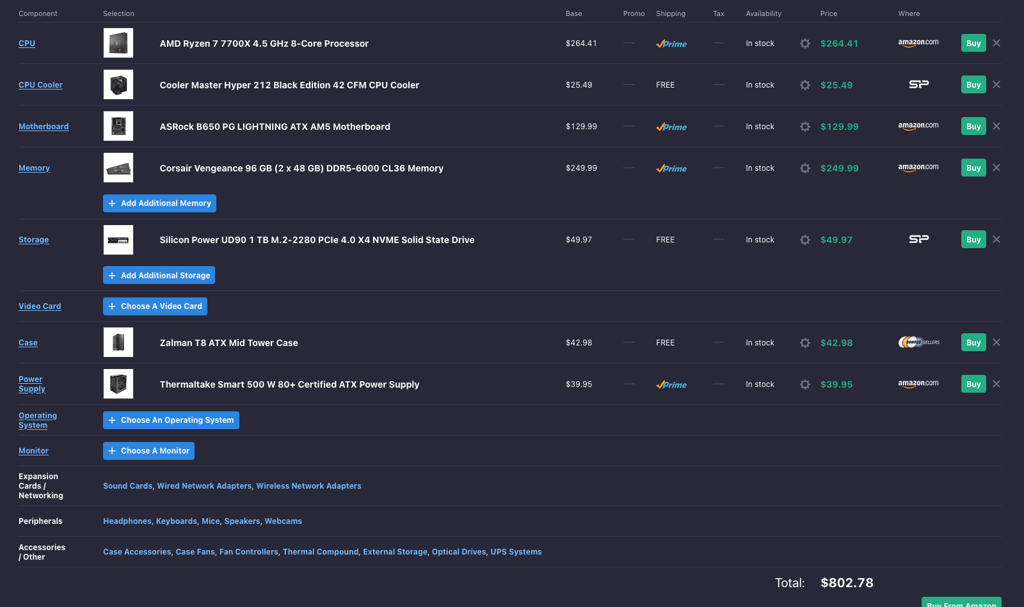This screenshot has width=1024, height=607.
Task: Open the Video Card component link
Action: pos(40,306)
